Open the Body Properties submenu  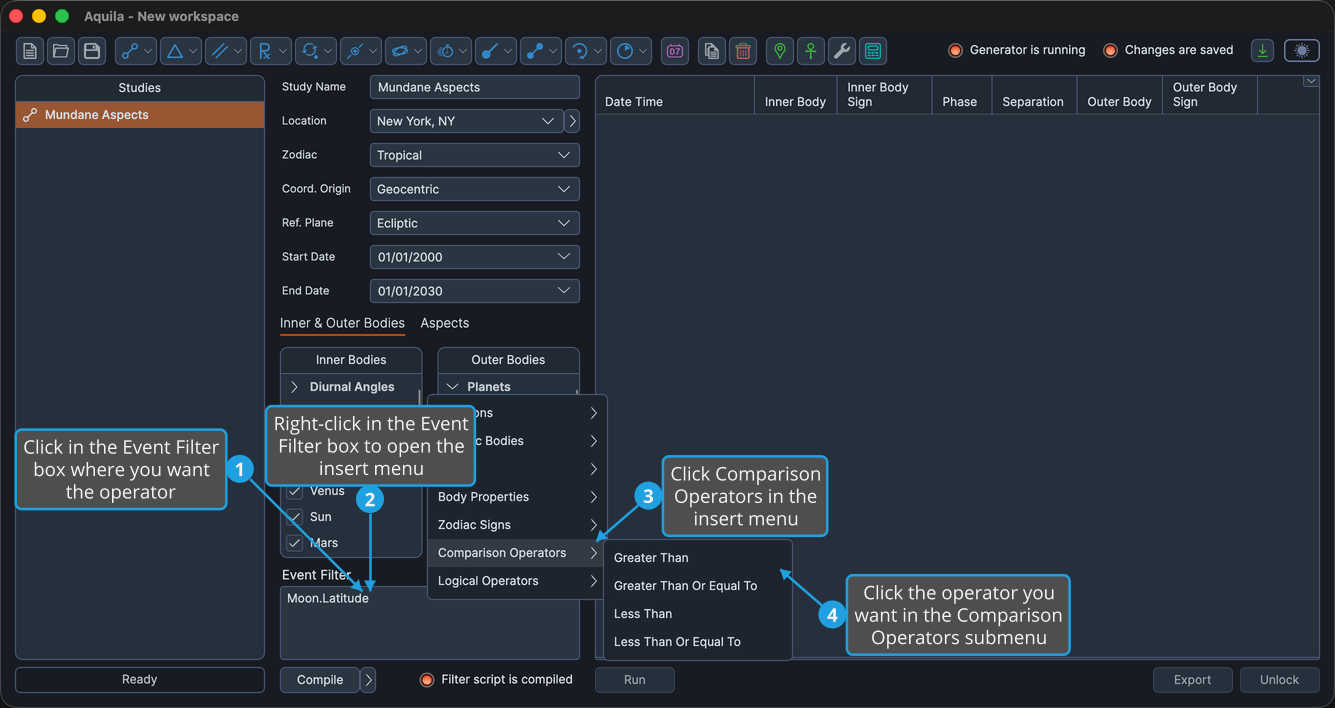[x=517, y=497]
